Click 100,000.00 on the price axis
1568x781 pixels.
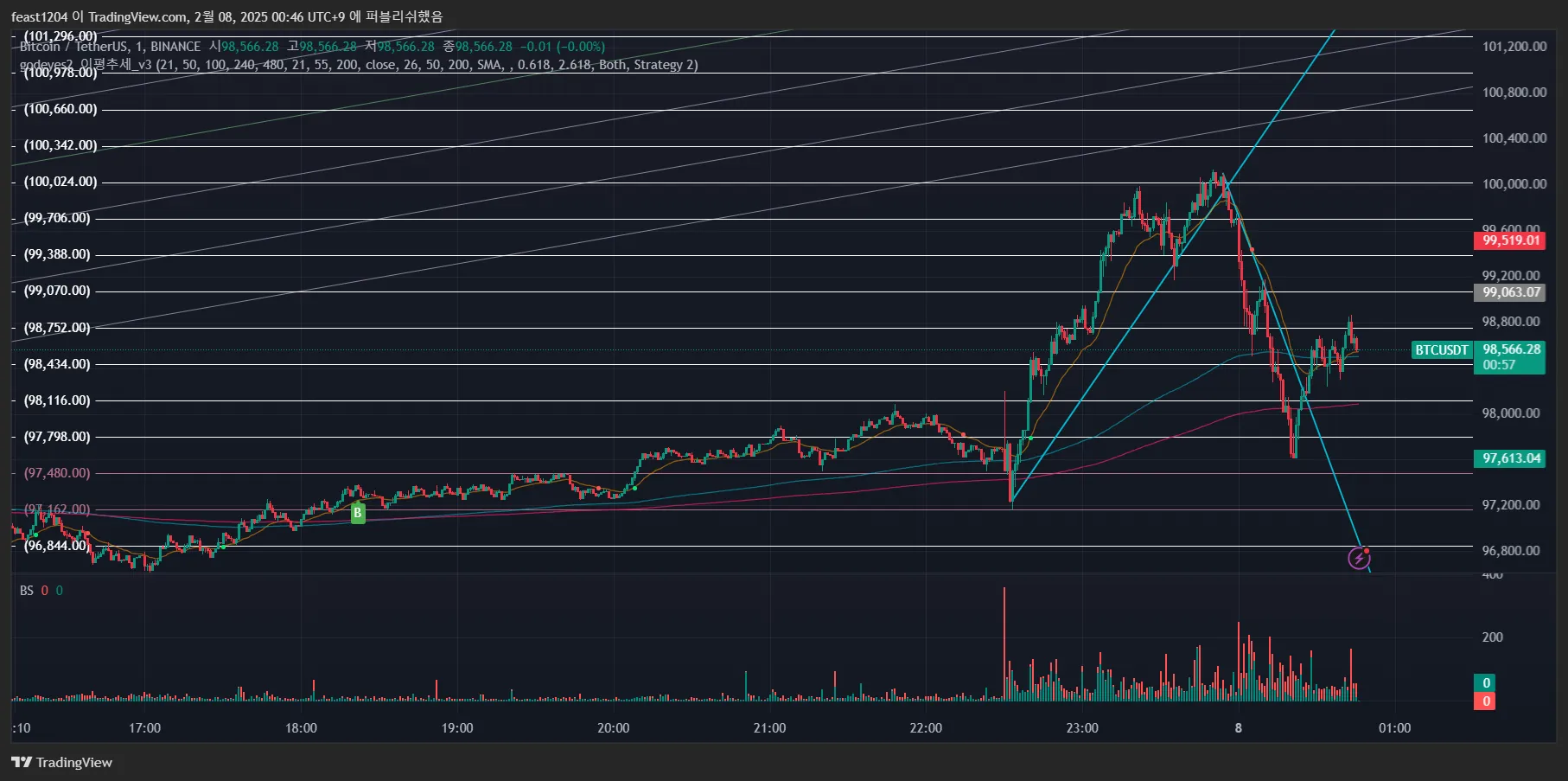coord(1514,184)
